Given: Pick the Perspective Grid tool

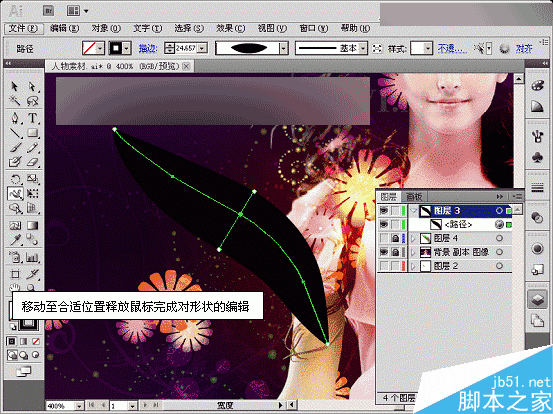Looking at the screenshot, I should click(32, 208).
